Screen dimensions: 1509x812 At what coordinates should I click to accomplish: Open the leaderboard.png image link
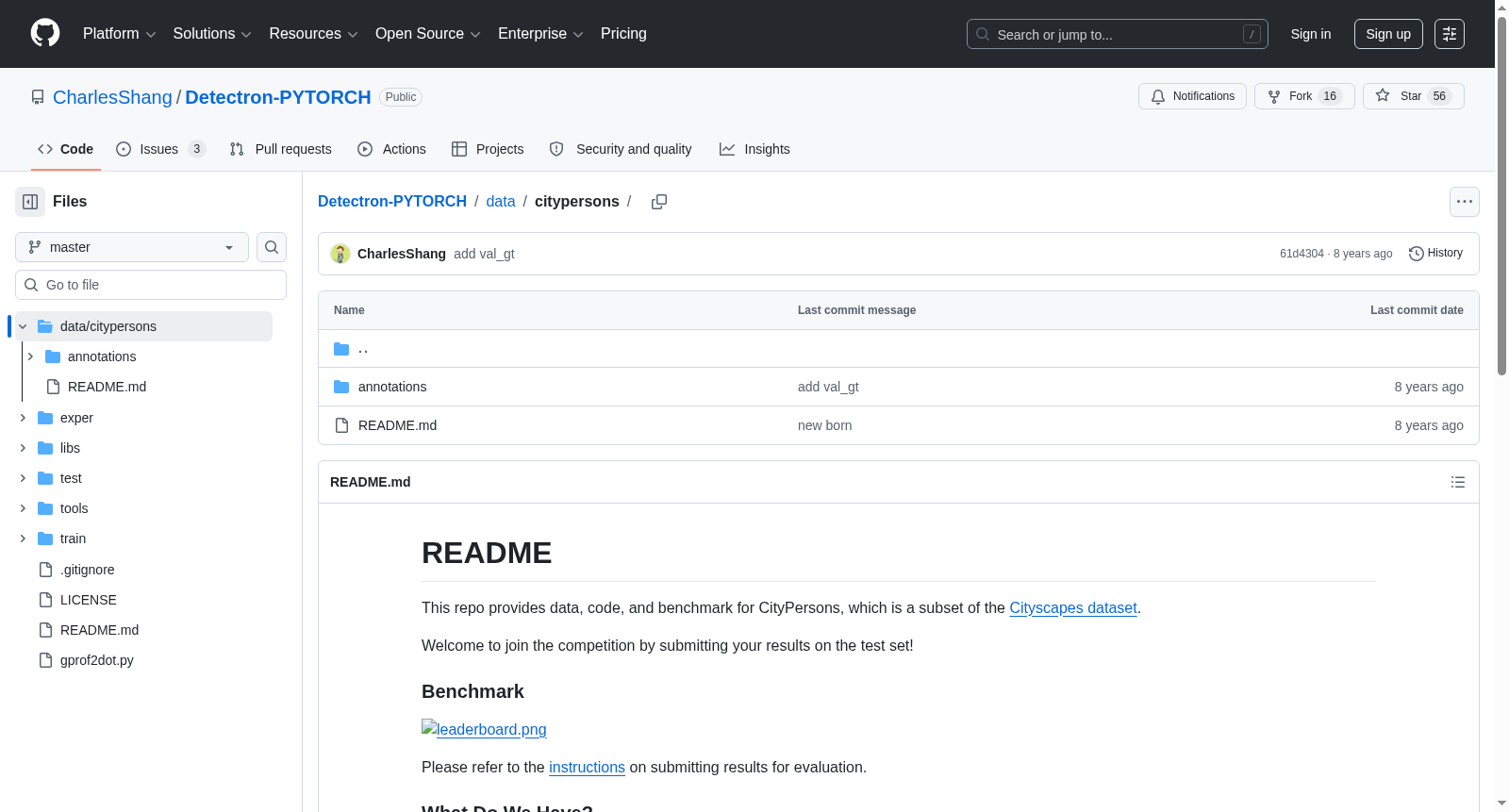pos(484,729)
